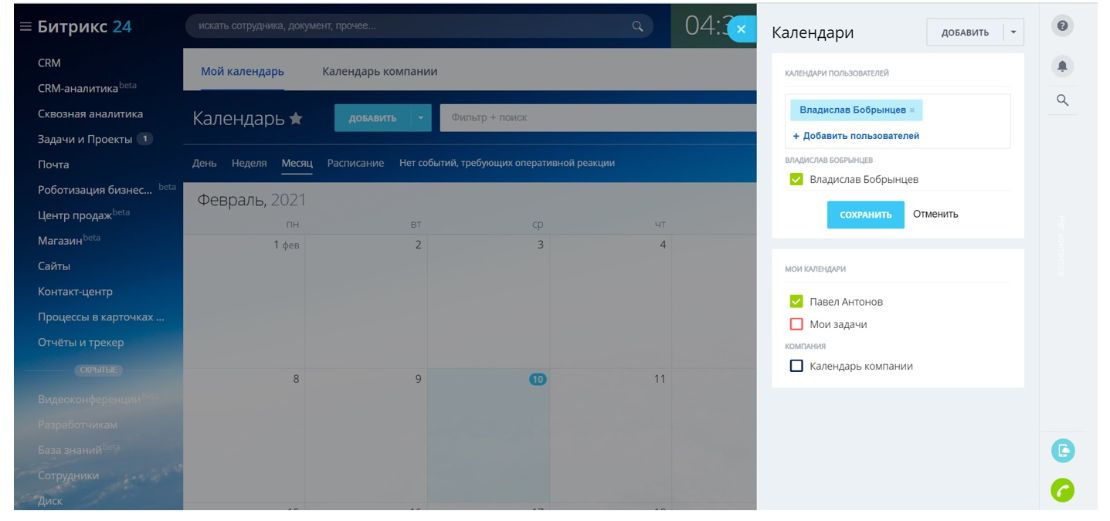Image resolution: width=1110 pixels, height=521 pixels.
Task: Uncheck the Владислав Бобрынцев calendar checkbox
Action: click(x=797, y=180)
